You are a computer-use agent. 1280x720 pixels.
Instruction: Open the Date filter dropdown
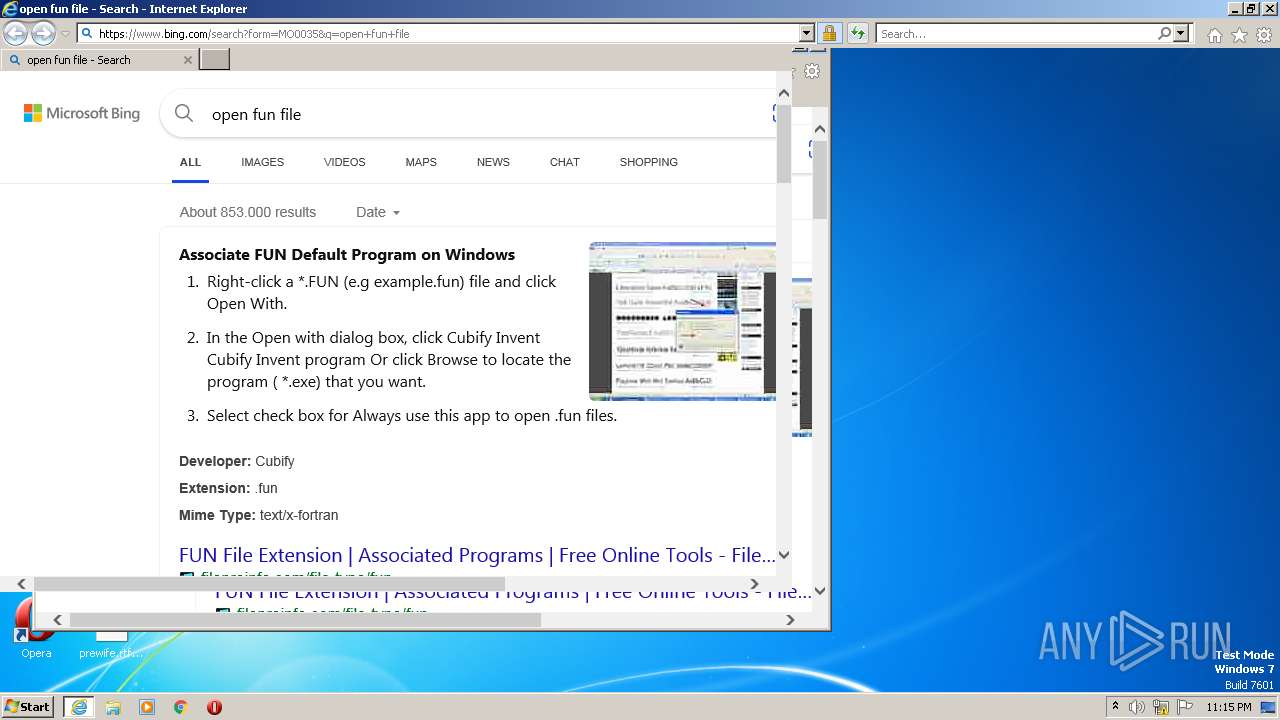(x=378, y=212)
